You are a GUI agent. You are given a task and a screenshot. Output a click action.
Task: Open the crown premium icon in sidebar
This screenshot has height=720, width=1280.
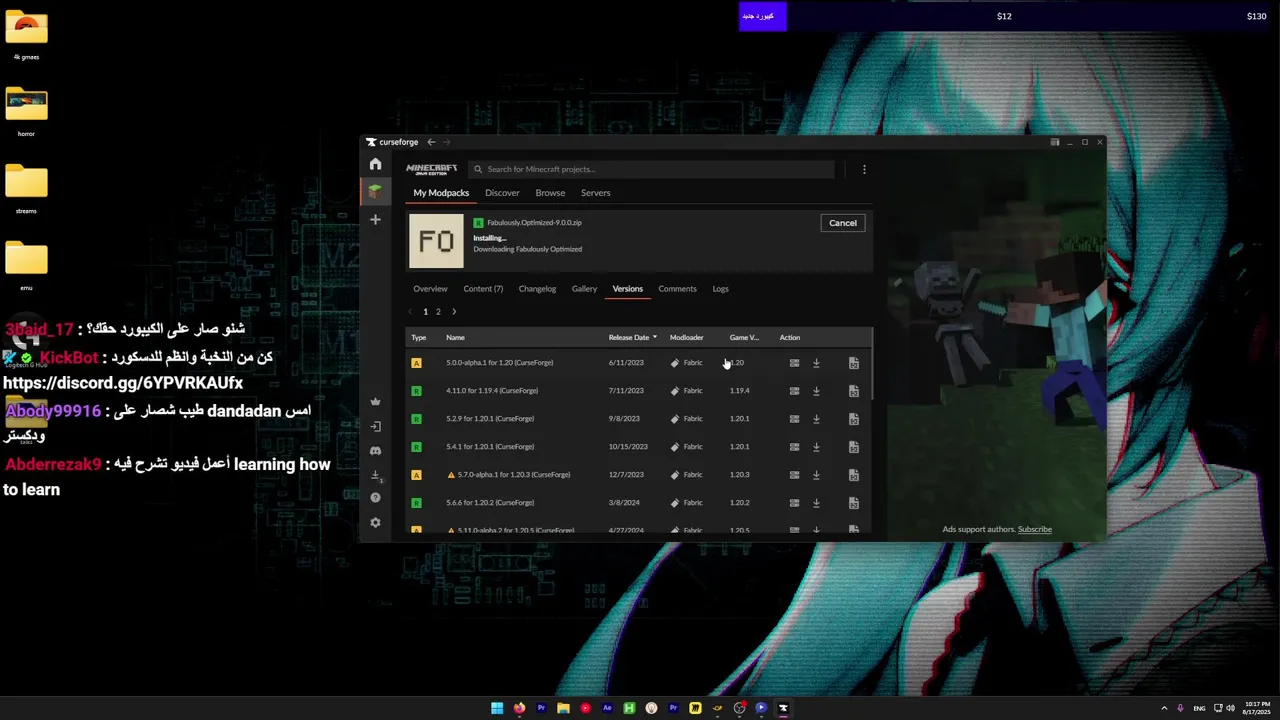(375, 402)
